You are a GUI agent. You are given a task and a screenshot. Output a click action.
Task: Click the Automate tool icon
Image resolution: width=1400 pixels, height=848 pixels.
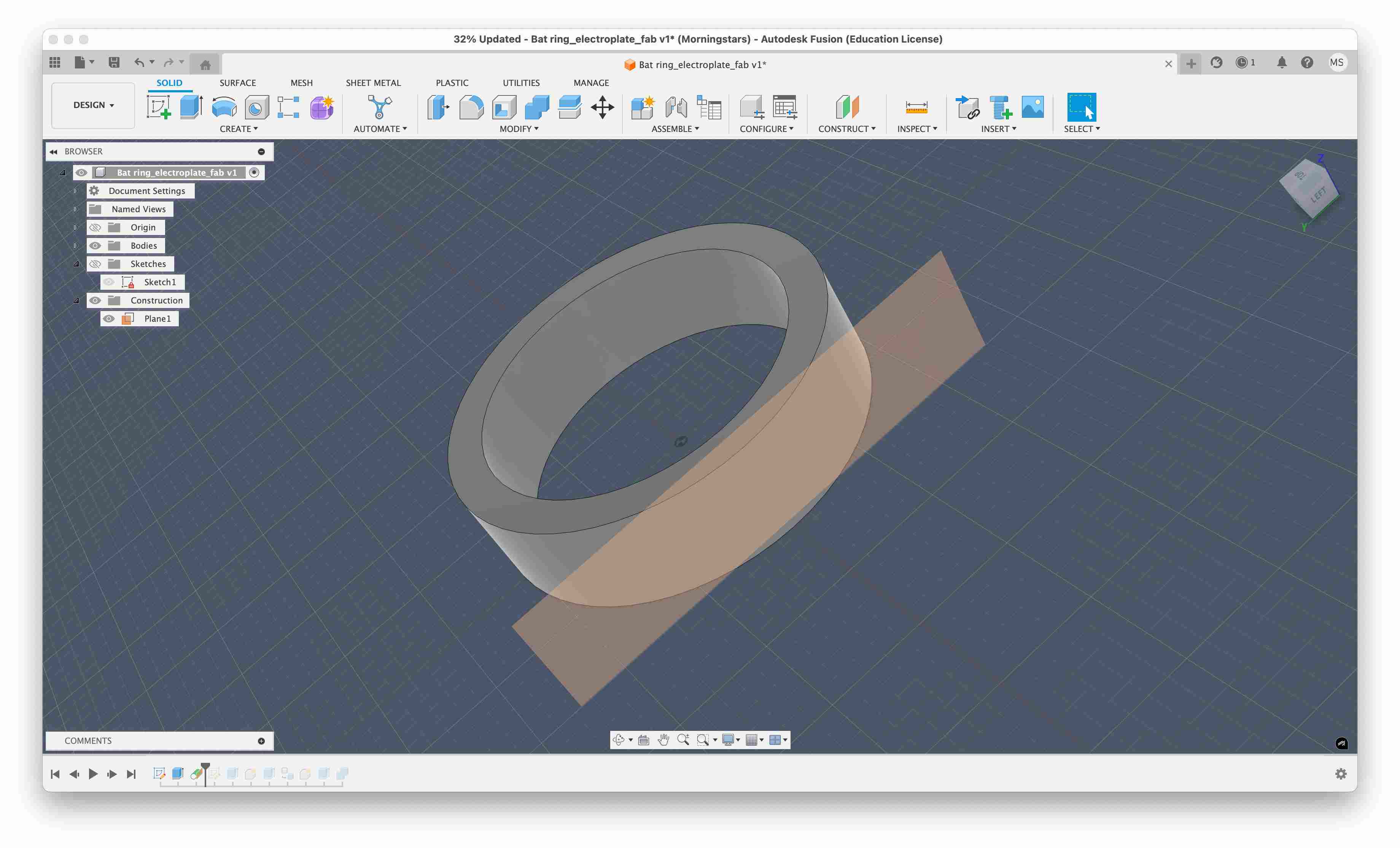pyautogui.click(x=380, y=107)
